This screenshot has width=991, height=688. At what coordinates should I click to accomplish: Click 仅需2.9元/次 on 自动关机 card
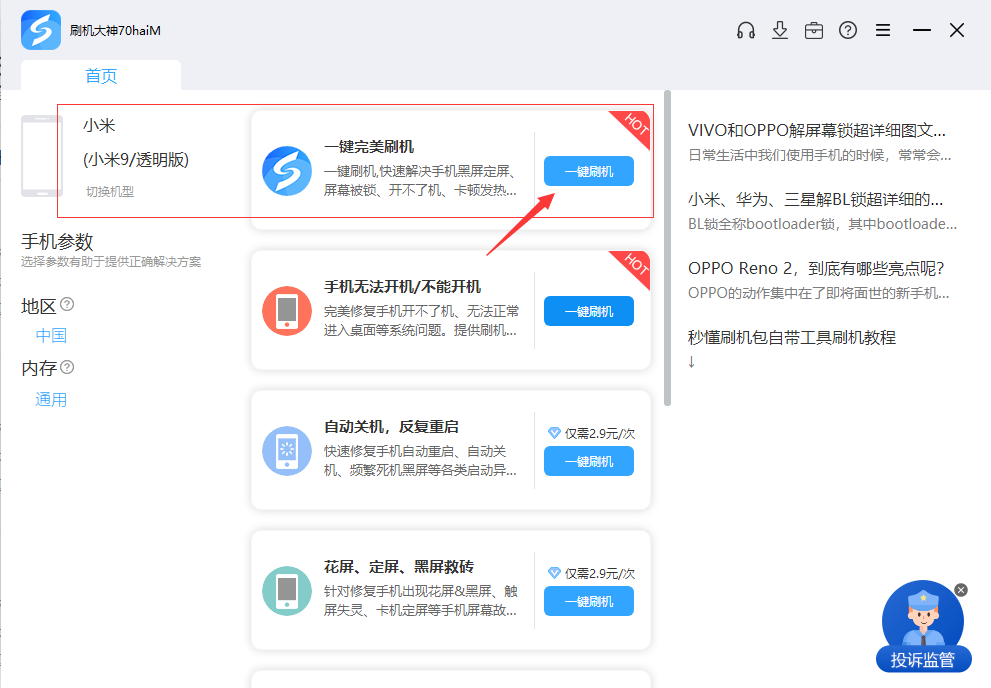coord(600,433)
